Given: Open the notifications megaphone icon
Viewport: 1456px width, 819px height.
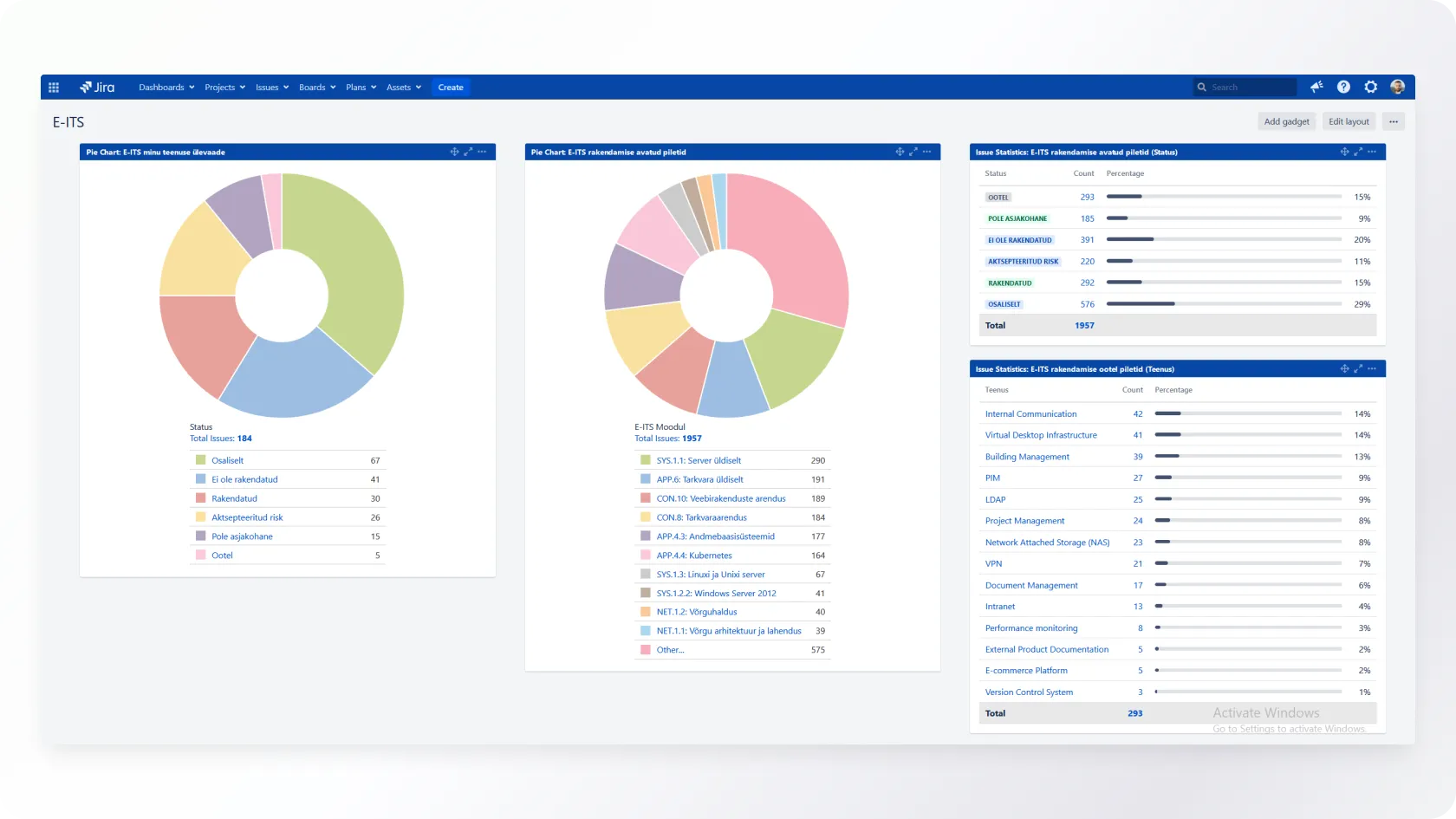Looking at the screenshot, I should point(1316,88).
